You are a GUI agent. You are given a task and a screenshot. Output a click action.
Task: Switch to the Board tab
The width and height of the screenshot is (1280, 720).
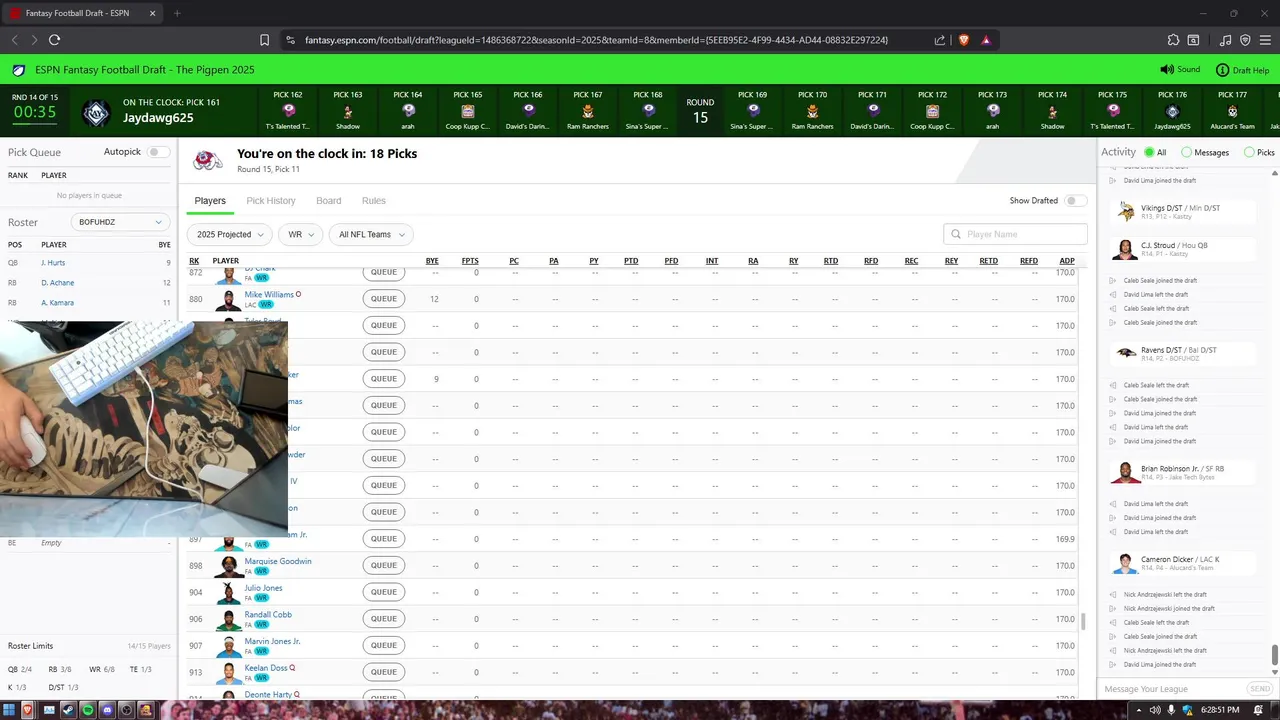point(329,201)
